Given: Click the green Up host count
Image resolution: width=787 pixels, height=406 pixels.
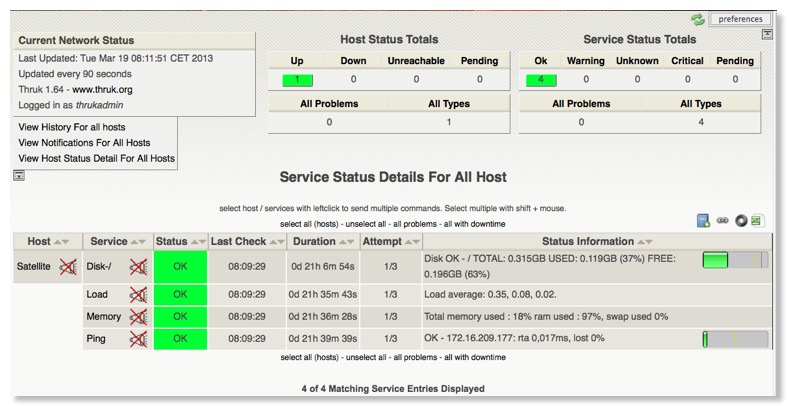Looking at the screenshot, I should (x=297, y=80).
